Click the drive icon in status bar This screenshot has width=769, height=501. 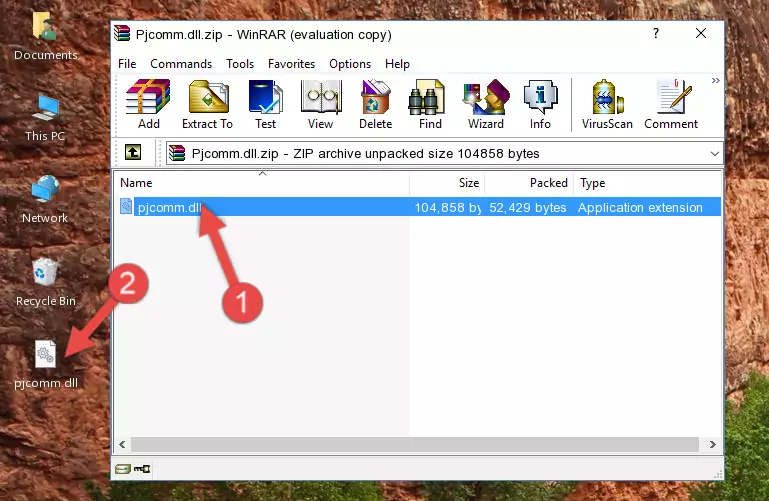(123, 469)
